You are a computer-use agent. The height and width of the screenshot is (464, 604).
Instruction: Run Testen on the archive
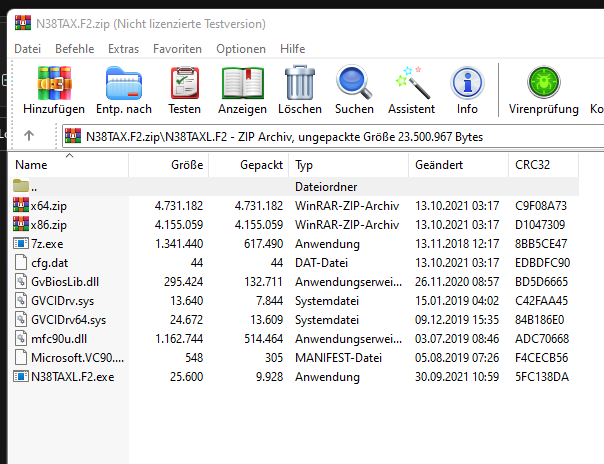point(185,83)
